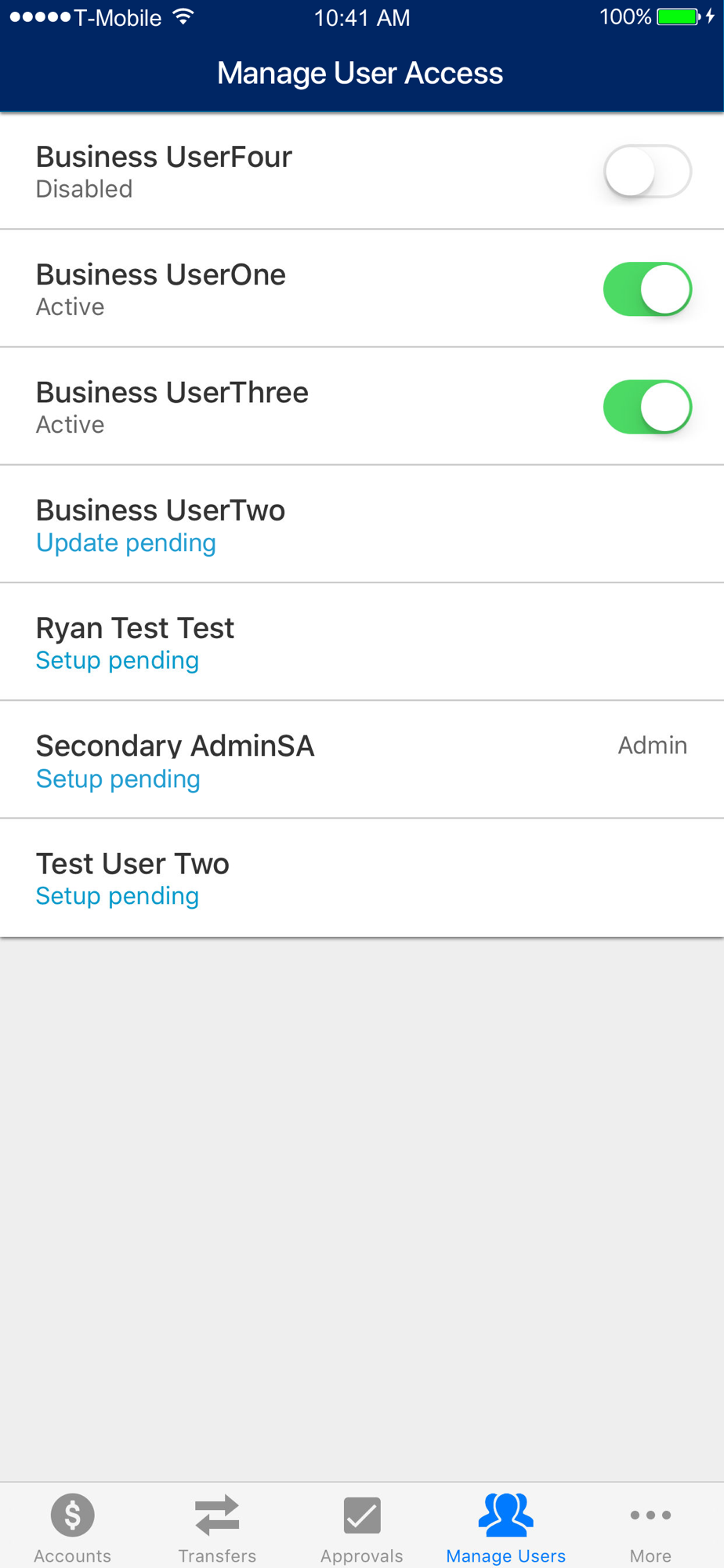Switch to the Transfers tab label

pos(217,1555)
